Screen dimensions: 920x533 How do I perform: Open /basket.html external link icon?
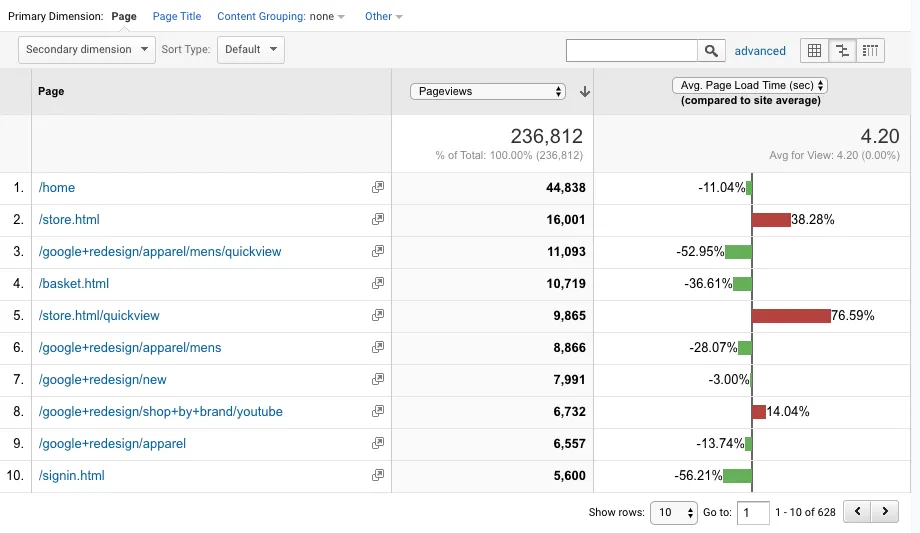[377, 284]
